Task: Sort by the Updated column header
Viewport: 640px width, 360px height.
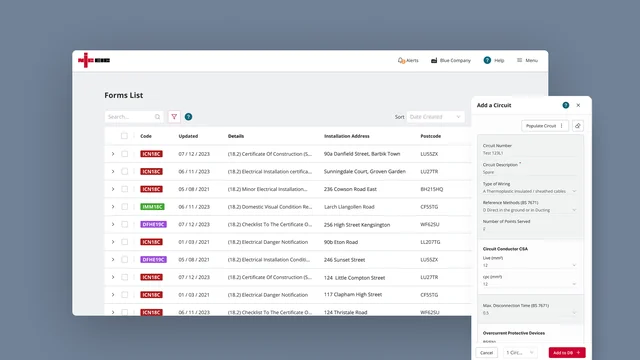Action: [x=188, y=136]
